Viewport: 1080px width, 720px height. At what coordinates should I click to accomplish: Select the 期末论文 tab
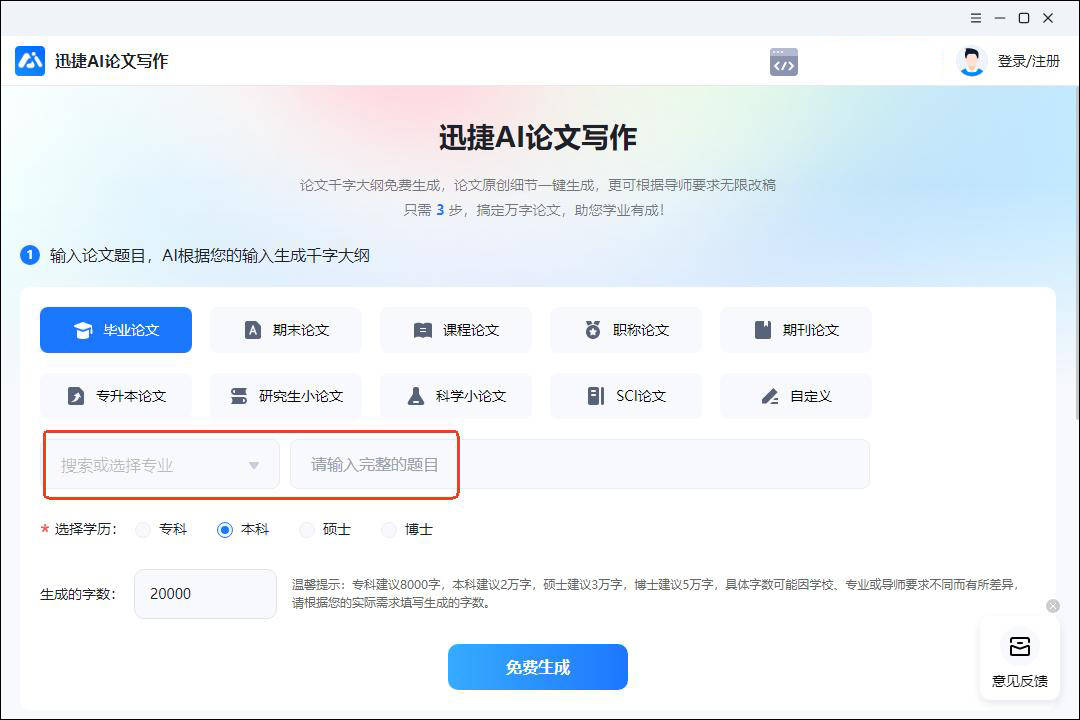coord(286,330)
